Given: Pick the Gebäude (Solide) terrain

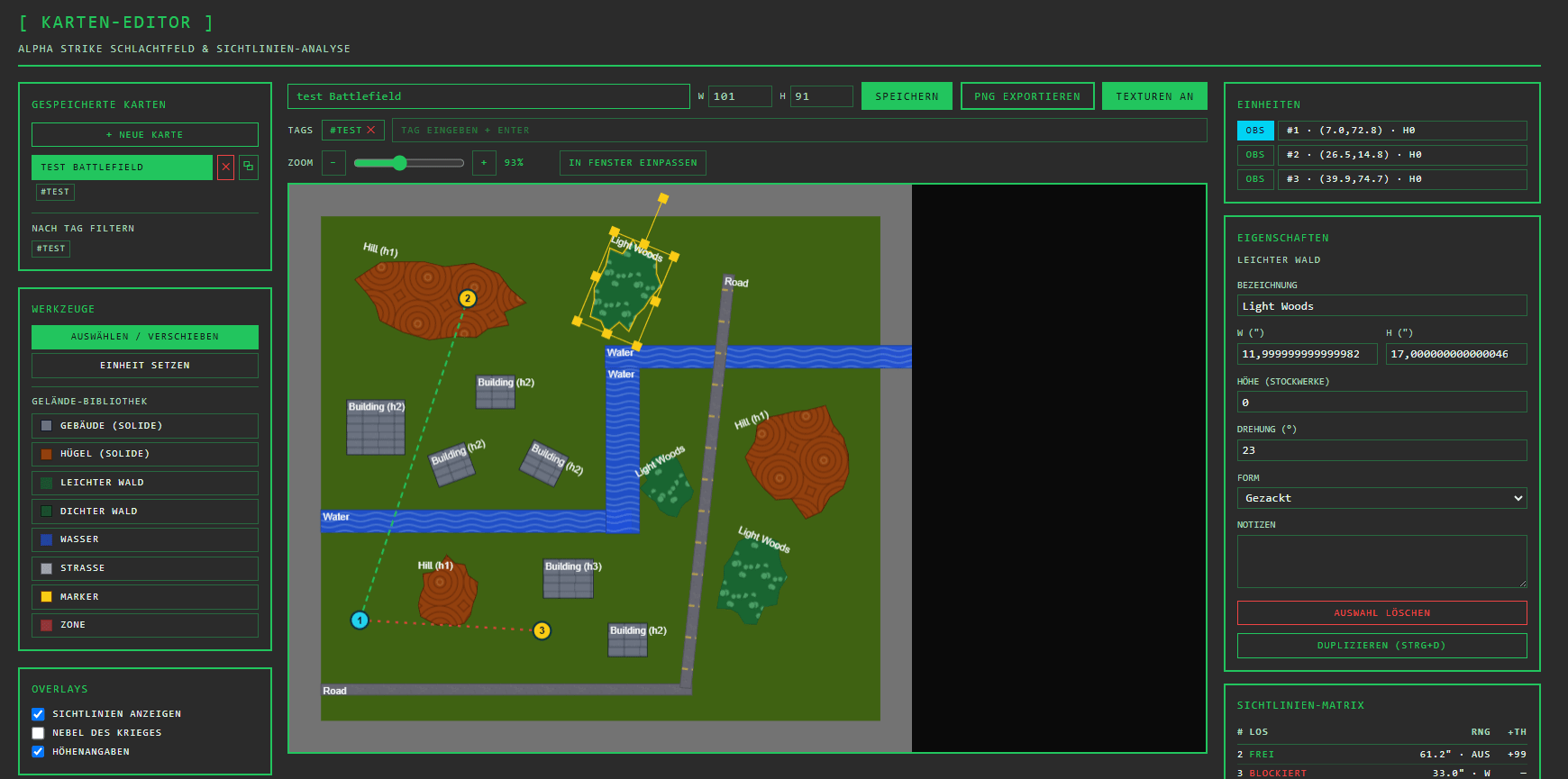Looking at the screenshot, I should [x=145, y=426].
